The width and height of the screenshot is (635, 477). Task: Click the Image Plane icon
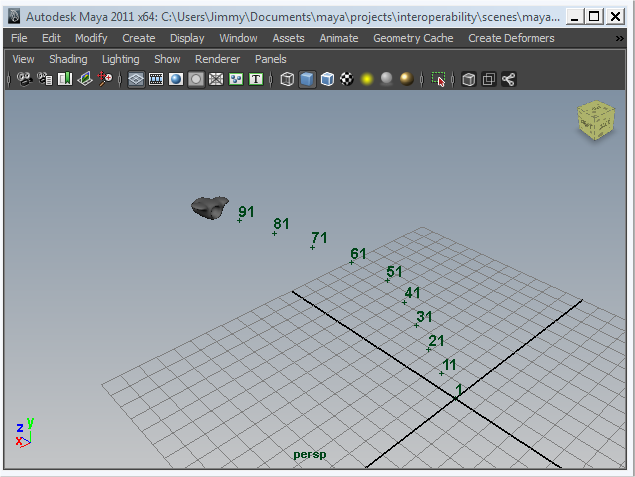[85, 79]
